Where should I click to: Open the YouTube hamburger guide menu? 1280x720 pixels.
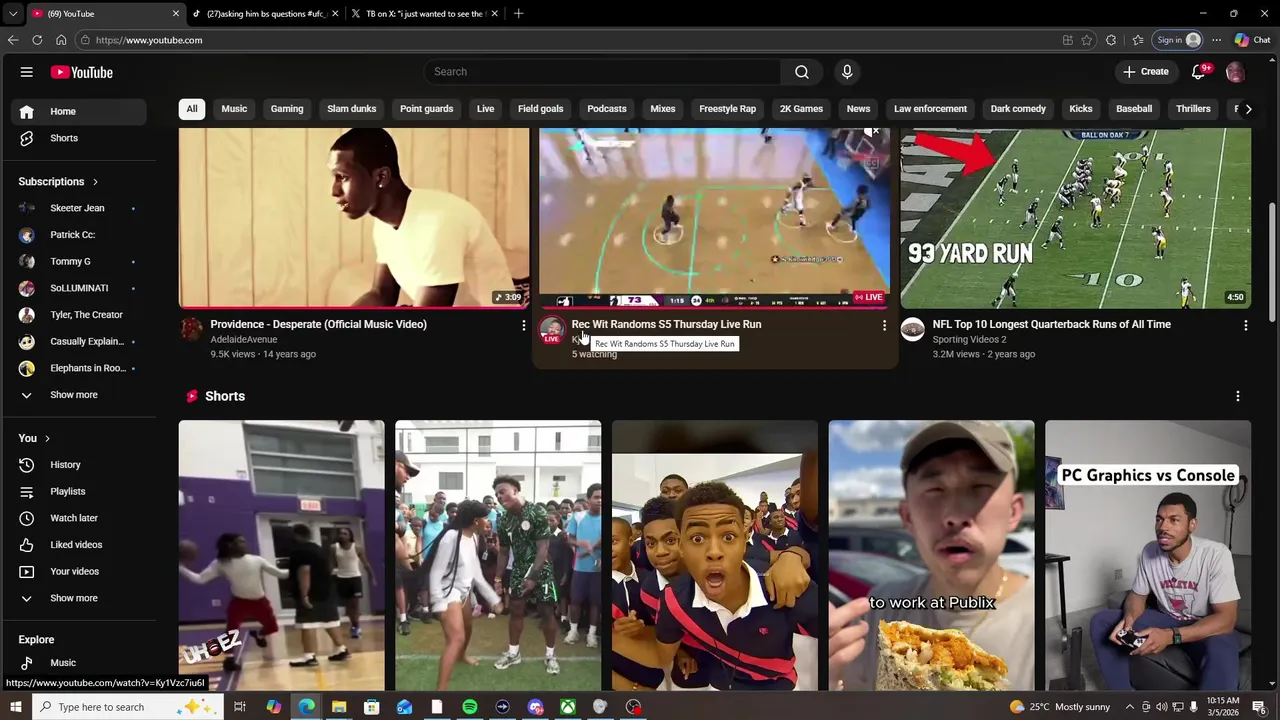coord(27,72)
